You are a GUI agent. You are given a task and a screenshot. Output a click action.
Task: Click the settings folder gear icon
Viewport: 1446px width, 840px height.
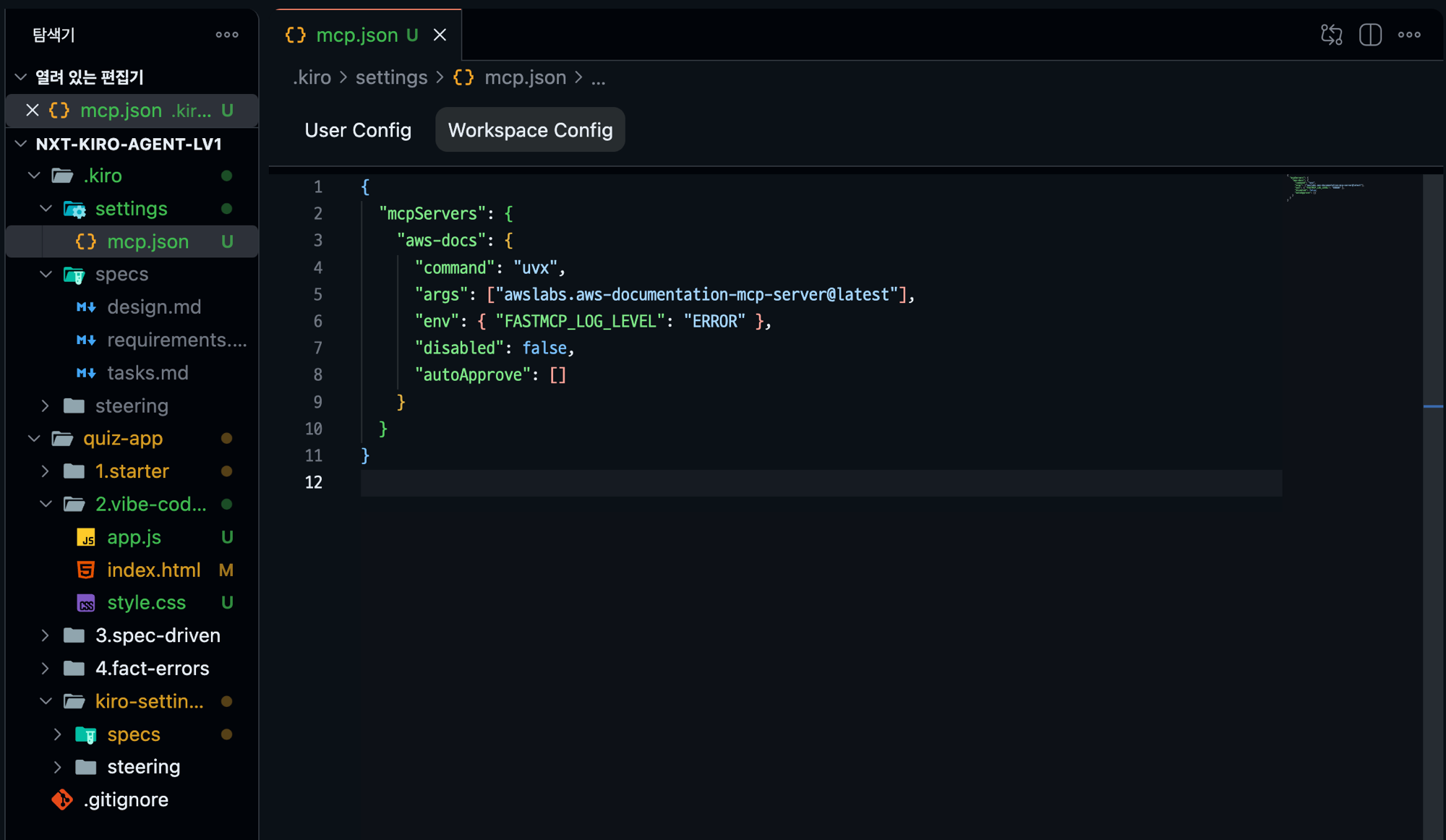click(74, 209)
